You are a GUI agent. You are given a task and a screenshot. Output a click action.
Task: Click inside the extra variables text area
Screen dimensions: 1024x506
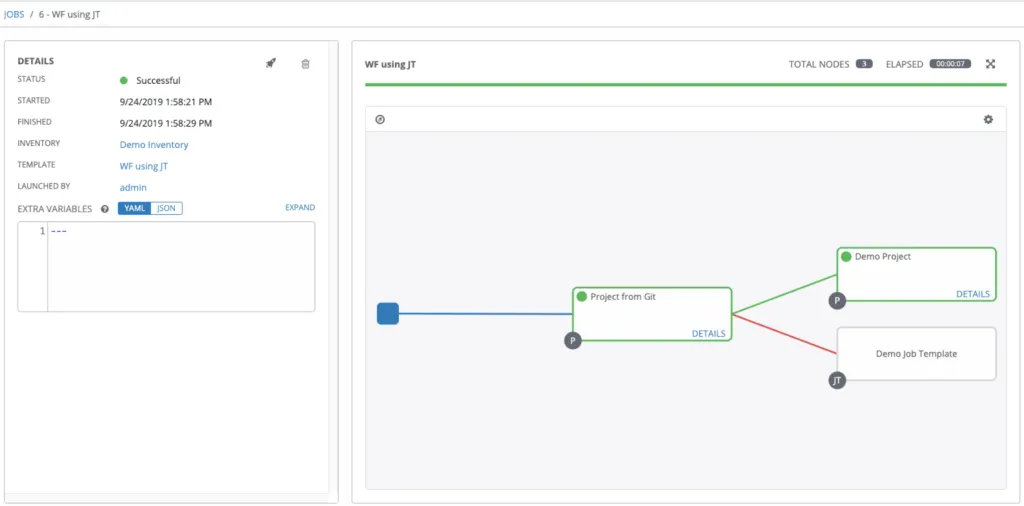[x=180, y=266]
